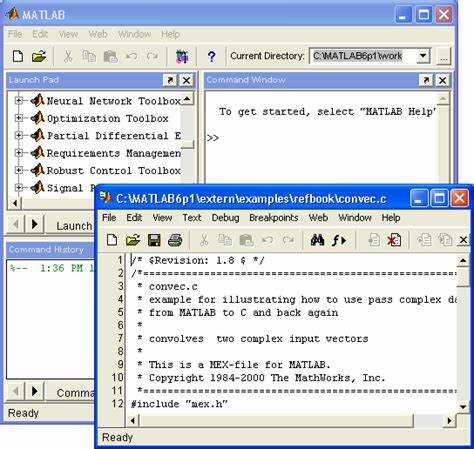This screenshot has height=449, width=474.
Task: Click the question mark Help icon
Action: (211, 56)
